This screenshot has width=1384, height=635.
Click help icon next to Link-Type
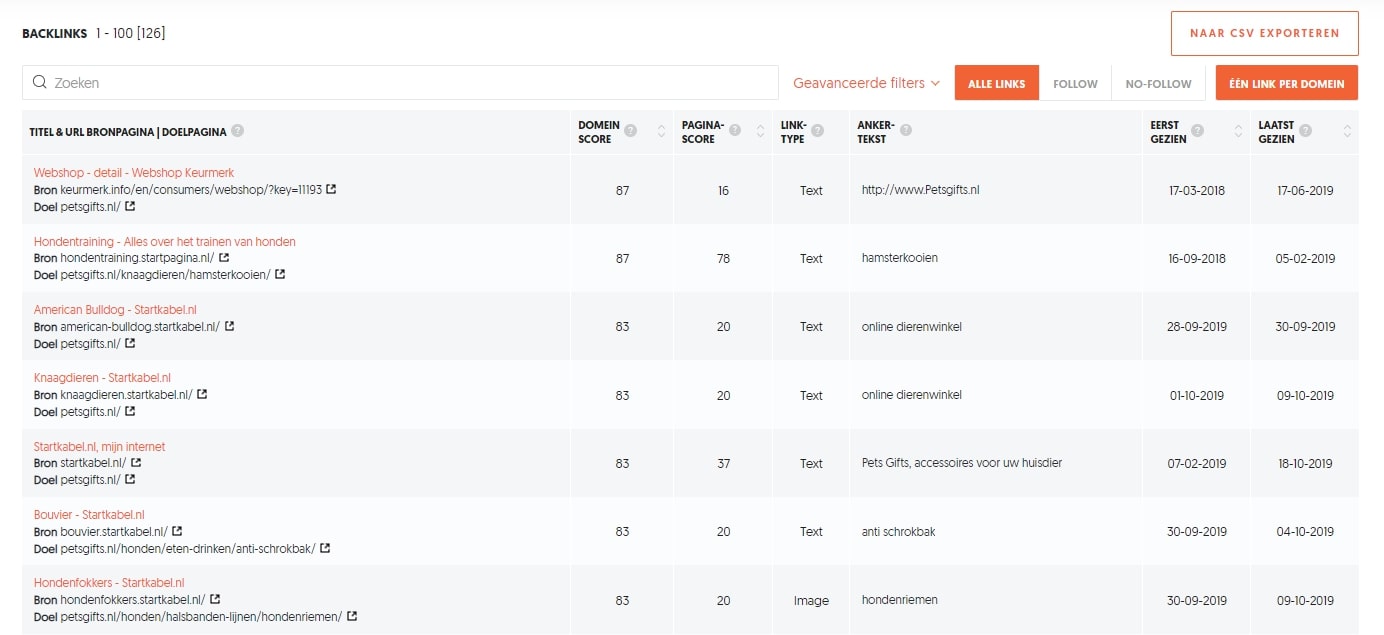coord(818,131)
